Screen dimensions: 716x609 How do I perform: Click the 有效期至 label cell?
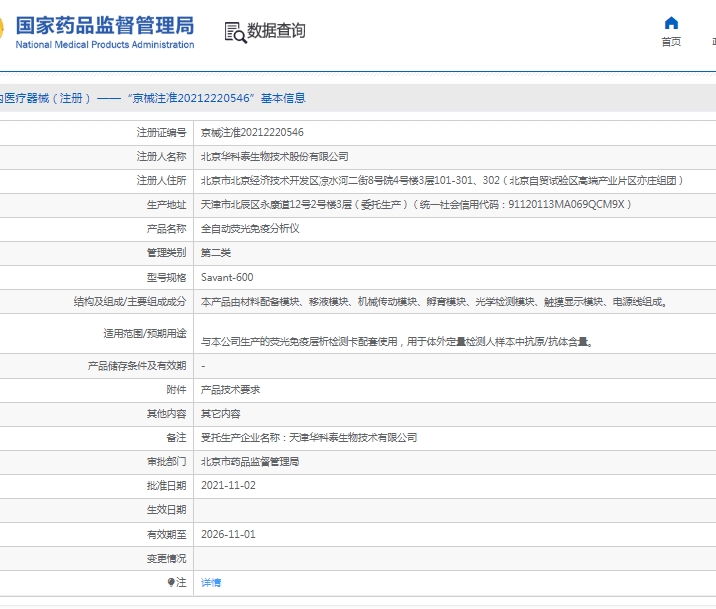click(x=166, y=534)
